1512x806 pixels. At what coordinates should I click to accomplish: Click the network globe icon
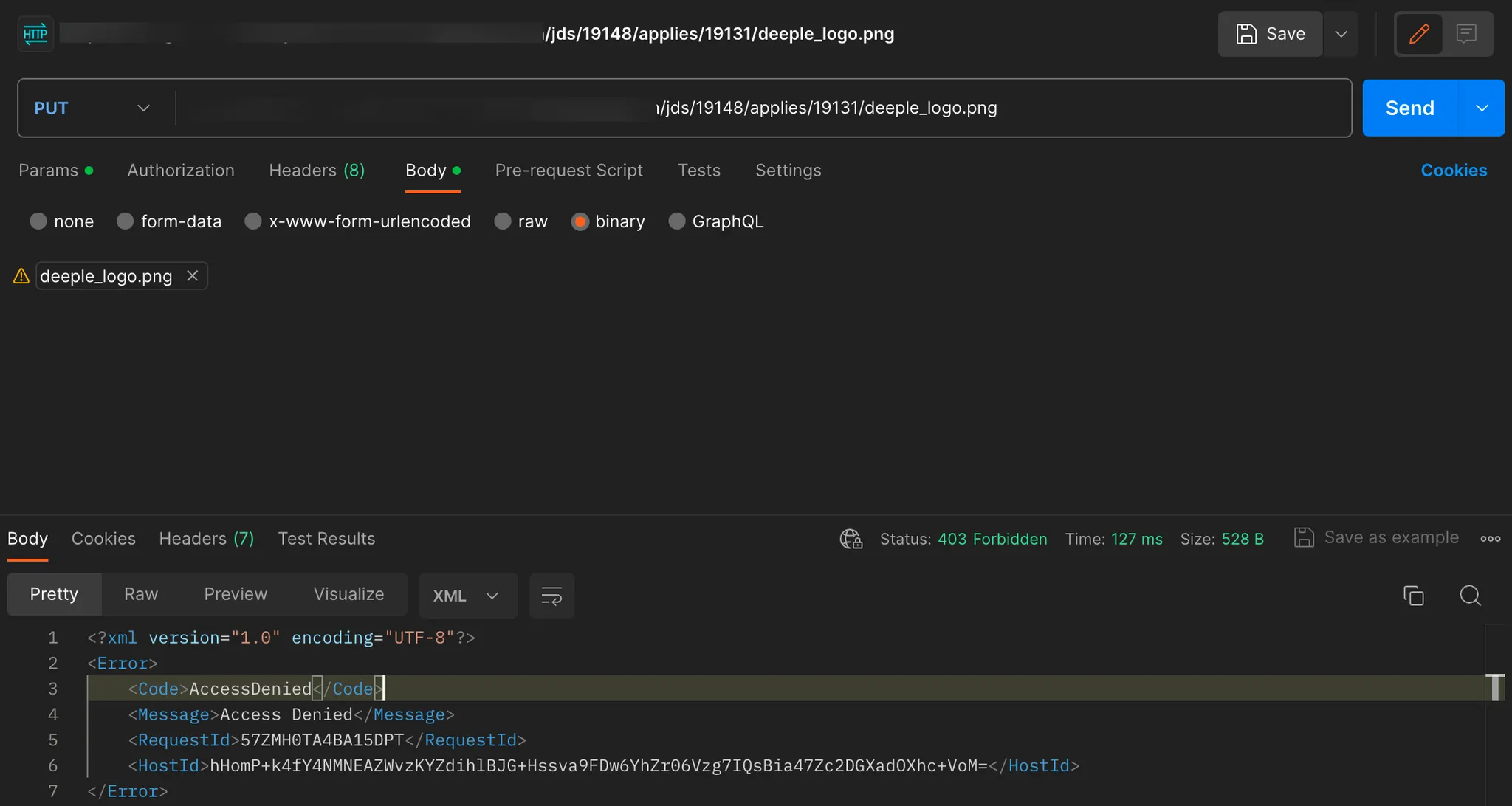[x=850, y=539]
